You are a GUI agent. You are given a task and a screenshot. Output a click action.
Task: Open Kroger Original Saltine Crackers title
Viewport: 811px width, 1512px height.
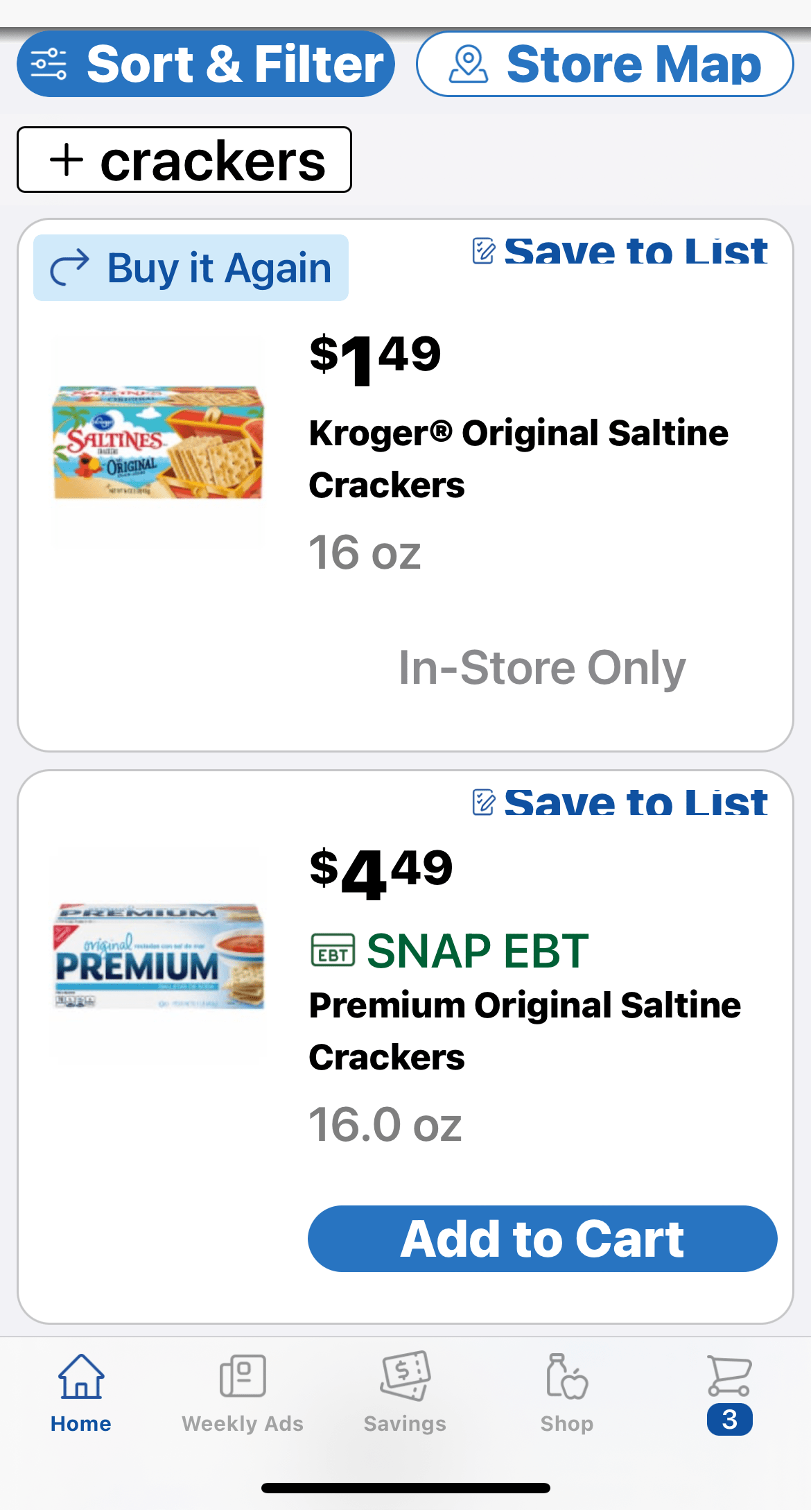pyautogui.click(x=518, y=458)
